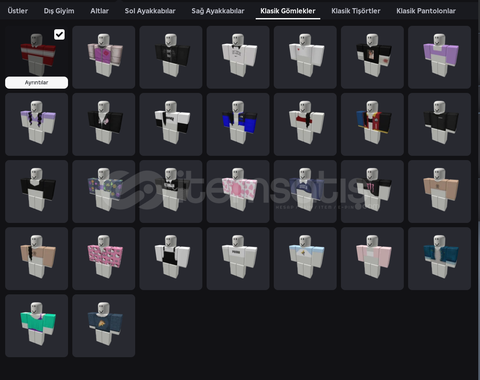Screen dimensions: 480x380
Task: Select the tan beige crop top shirt
Action: (439, 191)
